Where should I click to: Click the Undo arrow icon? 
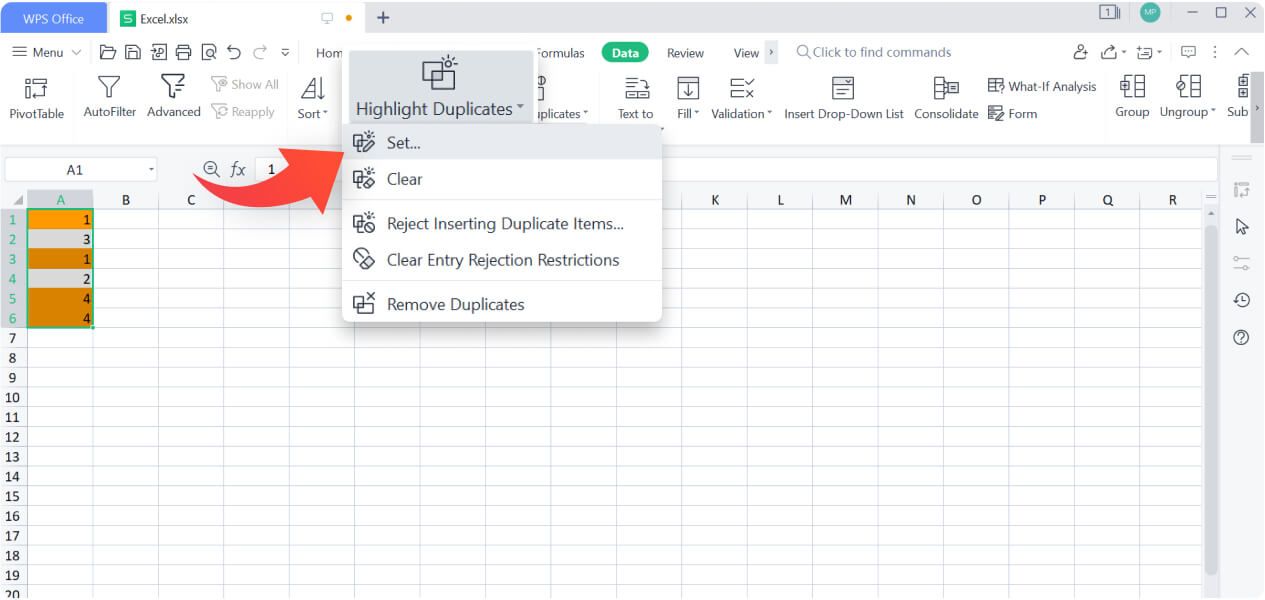coord(232,51)
